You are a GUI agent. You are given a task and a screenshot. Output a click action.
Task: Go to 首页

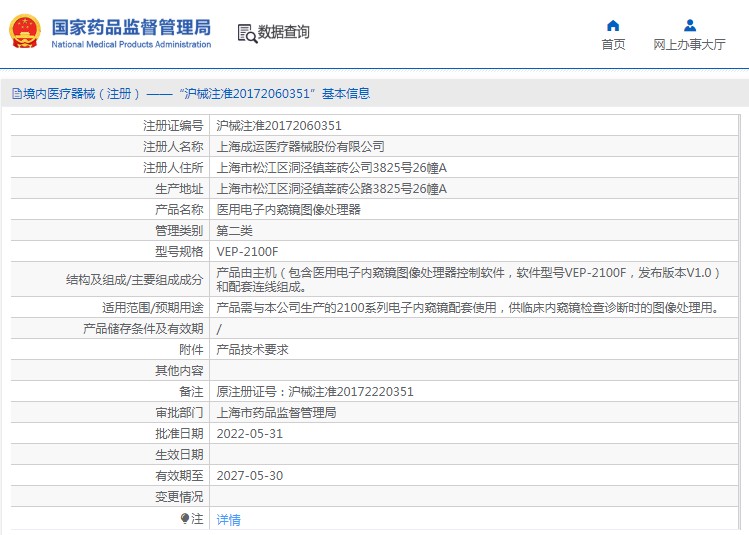click(613, 44)
